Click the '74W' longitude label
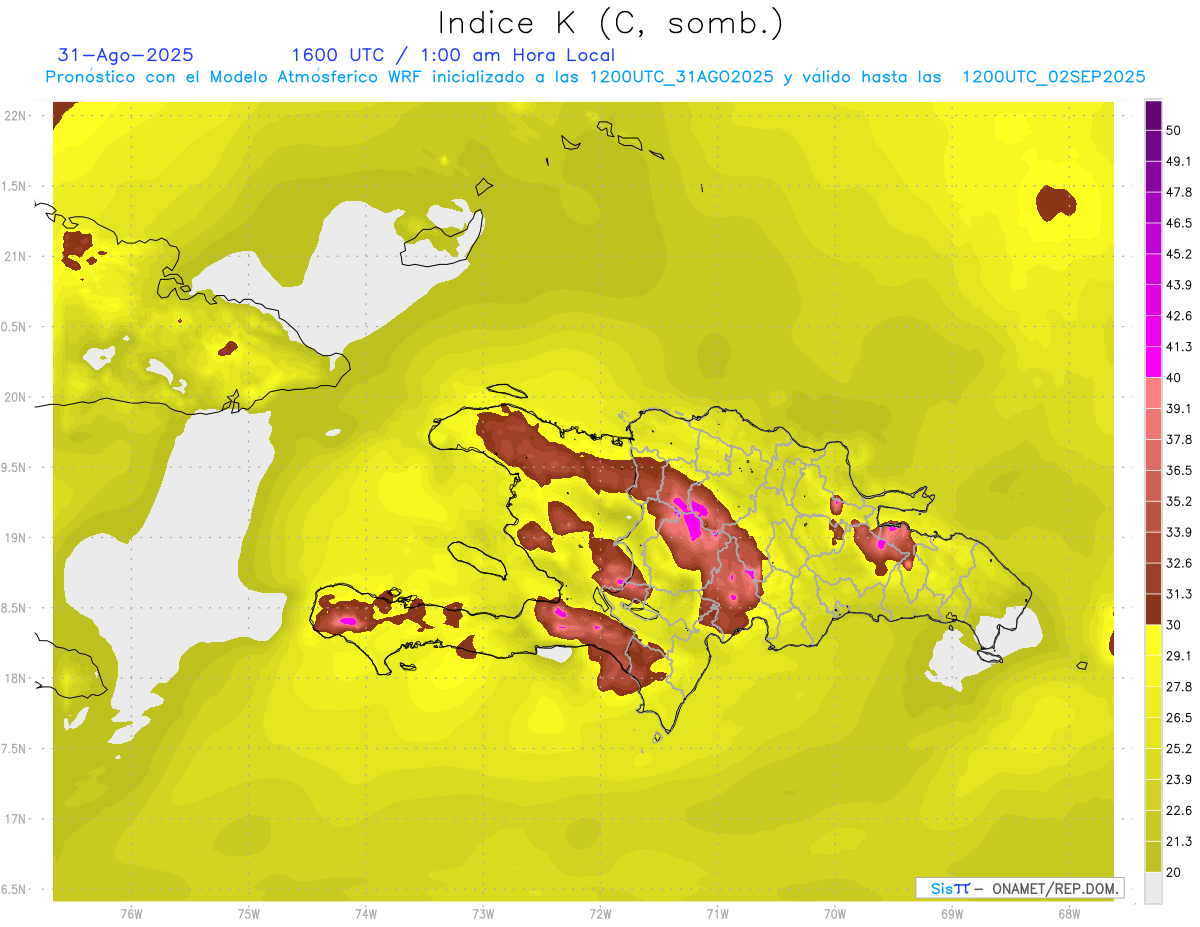 tap(365, 914)
